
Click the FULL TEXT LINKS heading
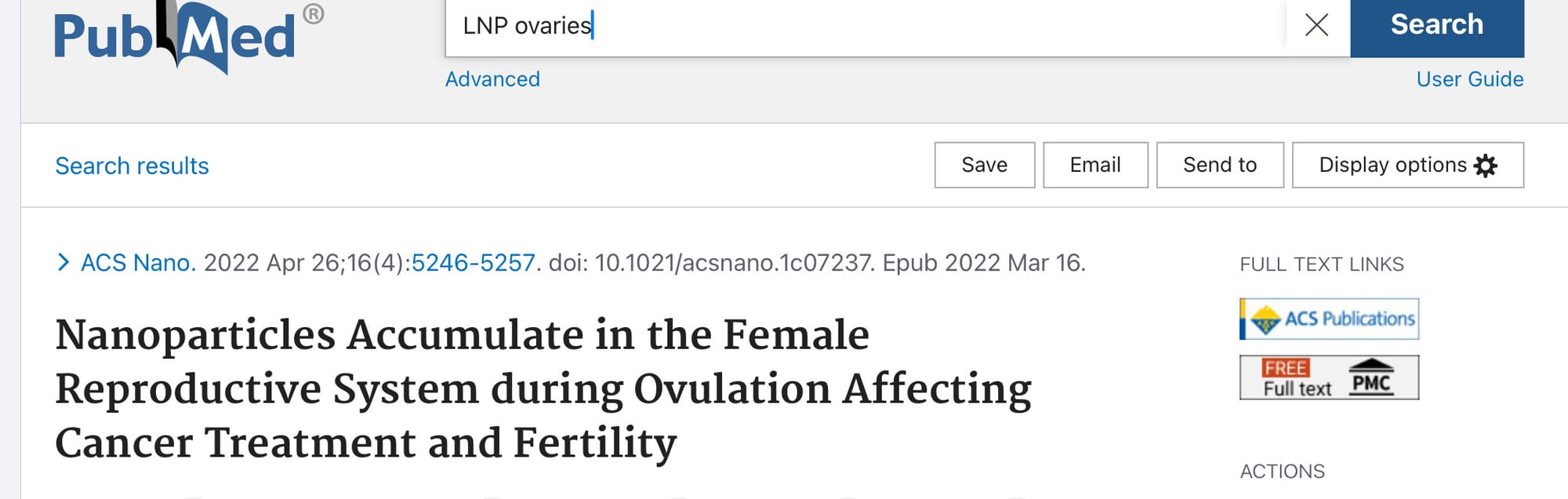click(x=1322, y=264)
